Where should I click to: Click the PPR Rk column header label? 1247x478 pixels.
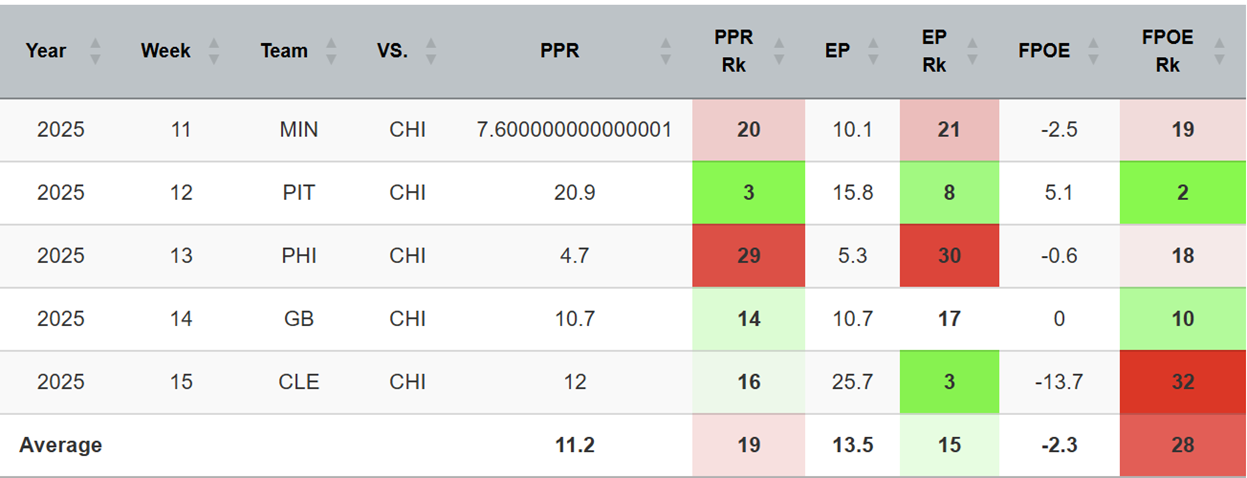click(734, 51)
